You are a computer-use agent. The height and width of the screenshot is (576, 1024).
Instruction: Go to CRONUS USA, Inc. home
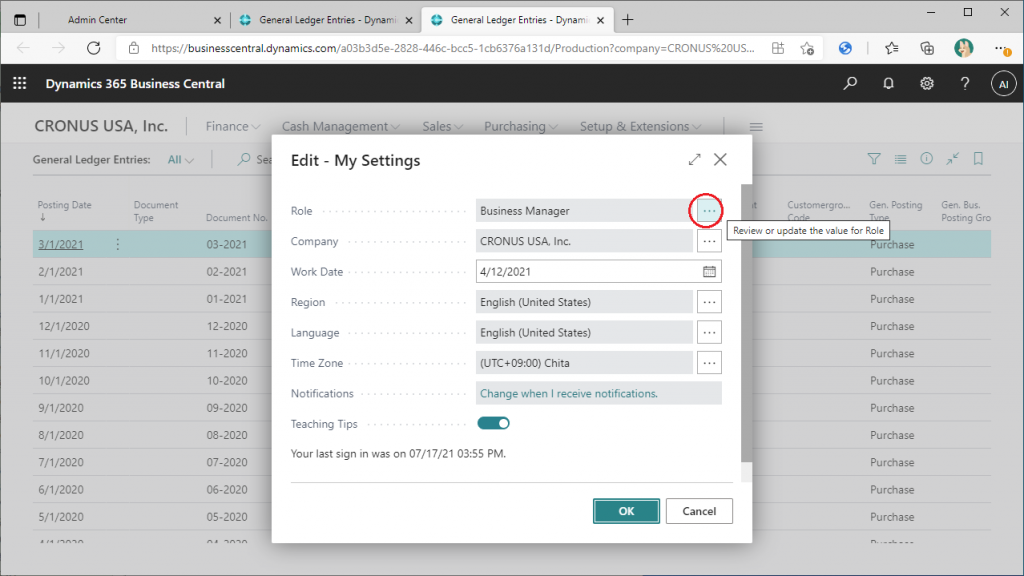pos(101,126)
